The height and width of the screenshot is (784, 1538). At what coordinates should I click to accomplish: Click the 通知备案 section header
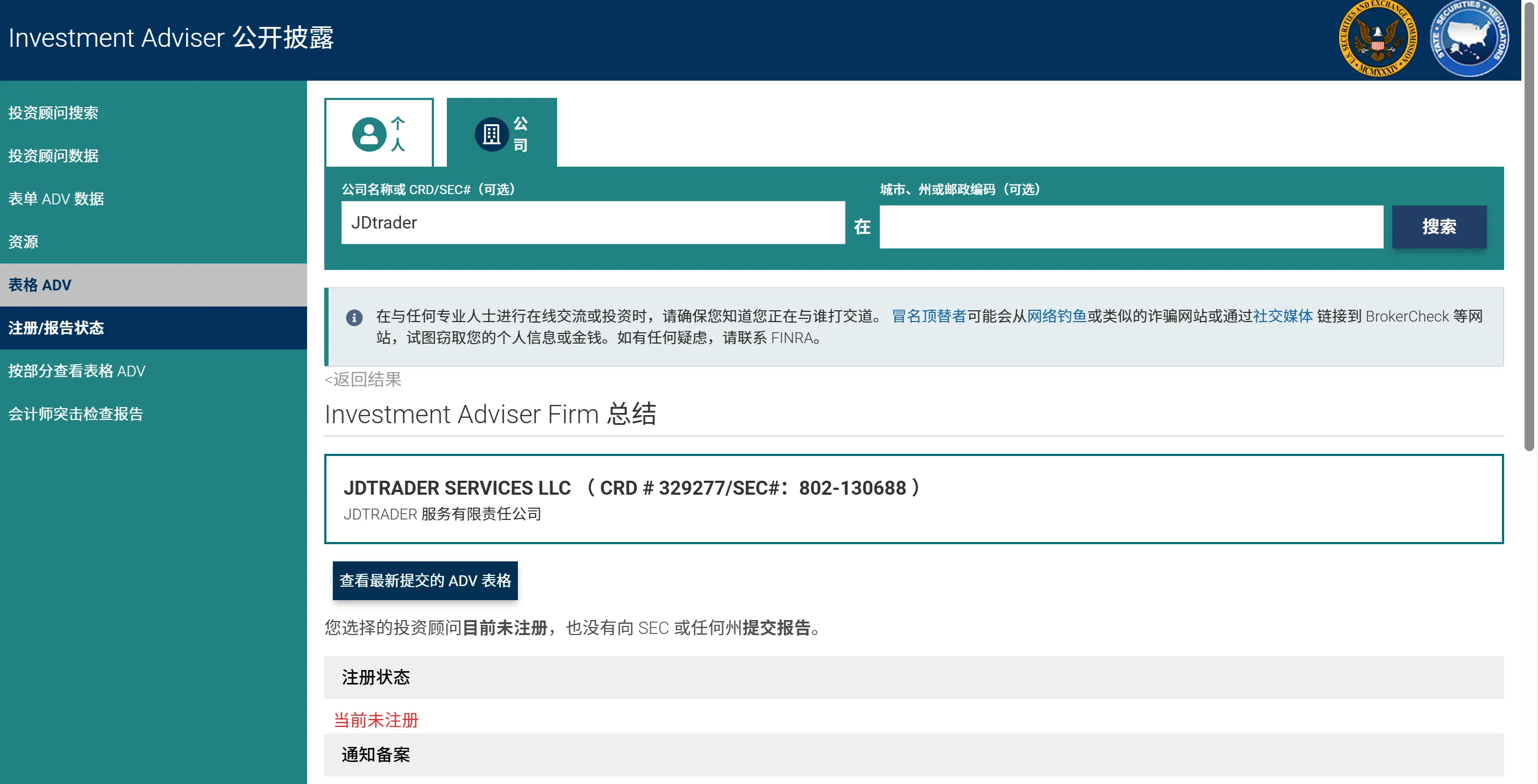pos(914,755)
